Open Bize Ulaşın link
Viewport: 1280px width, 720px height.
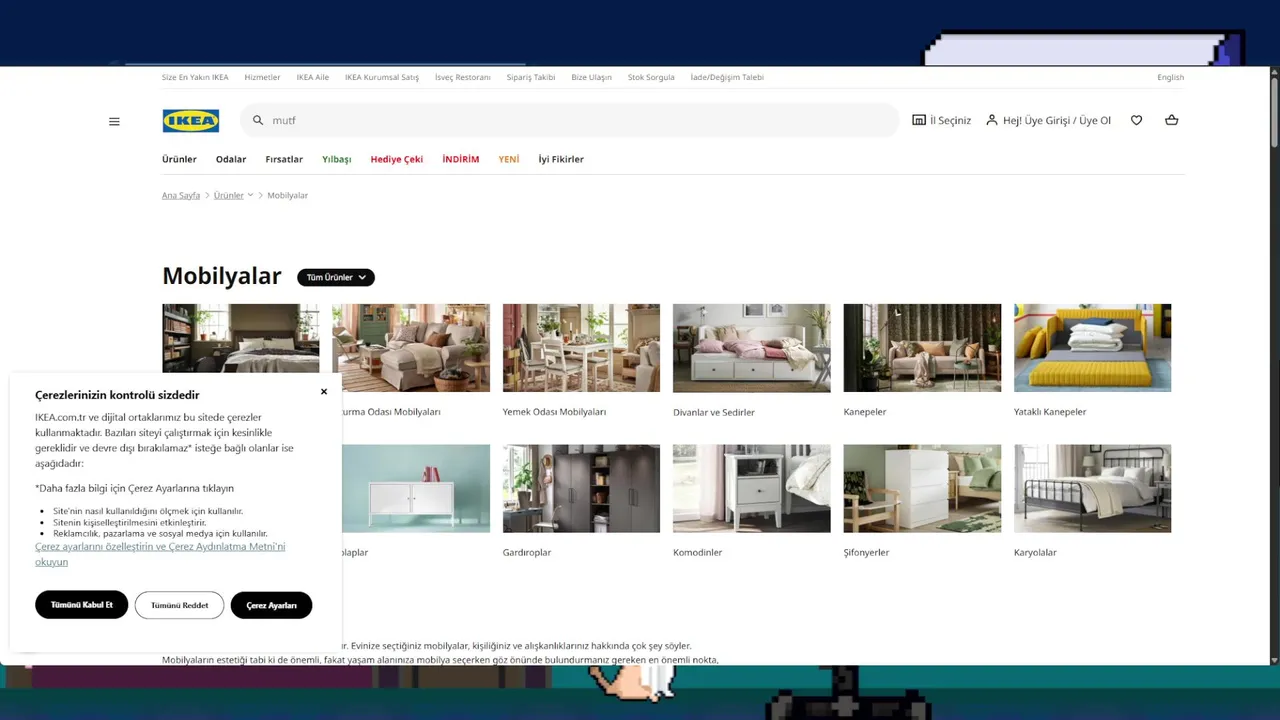[592, 77]
